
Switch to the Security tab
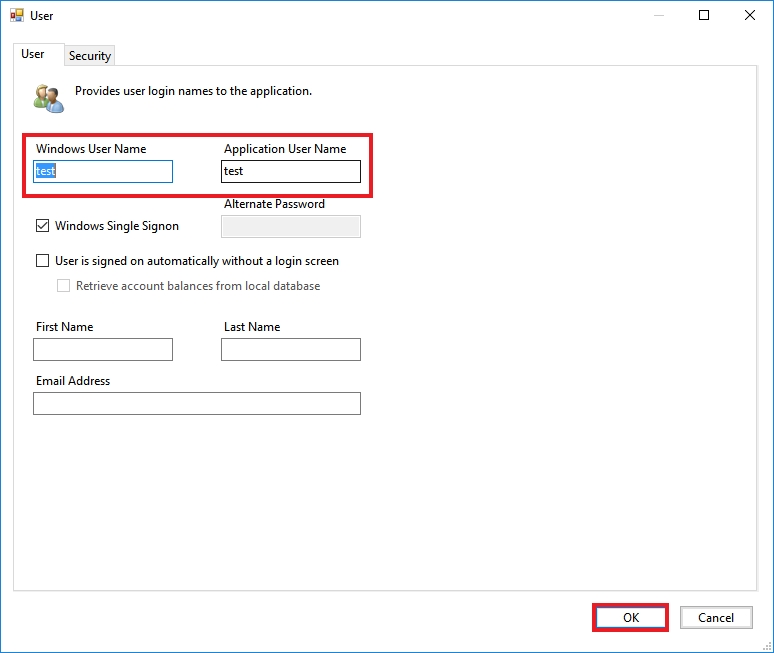coord(90,56)
